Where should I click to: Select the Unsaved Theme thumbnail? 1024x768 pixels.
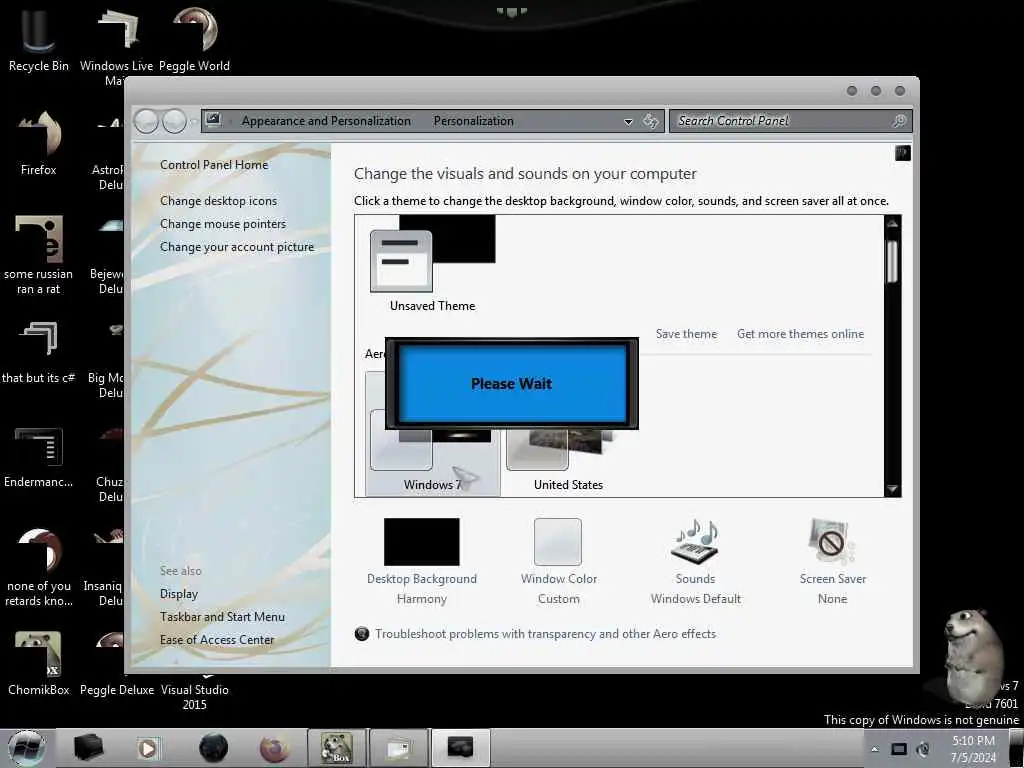coord(432,264)
